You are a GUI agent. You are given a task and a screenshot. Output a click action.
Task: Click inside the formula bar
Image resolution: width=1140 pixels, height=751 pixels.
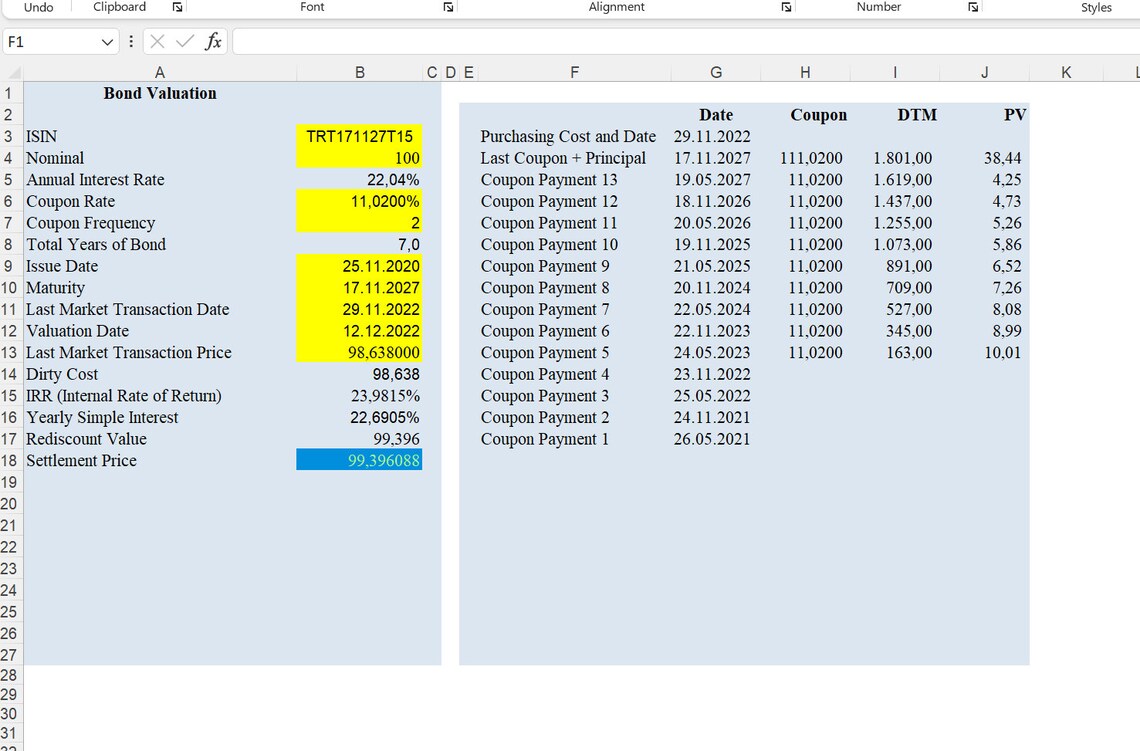coord(500,42)
